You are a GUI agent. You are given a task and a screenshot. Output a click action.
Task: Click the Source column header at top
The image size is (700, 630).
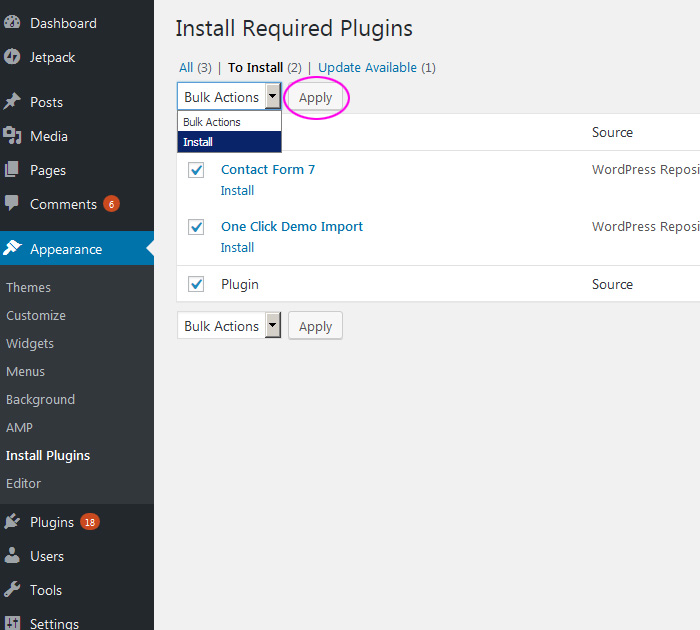click(612, 132)
